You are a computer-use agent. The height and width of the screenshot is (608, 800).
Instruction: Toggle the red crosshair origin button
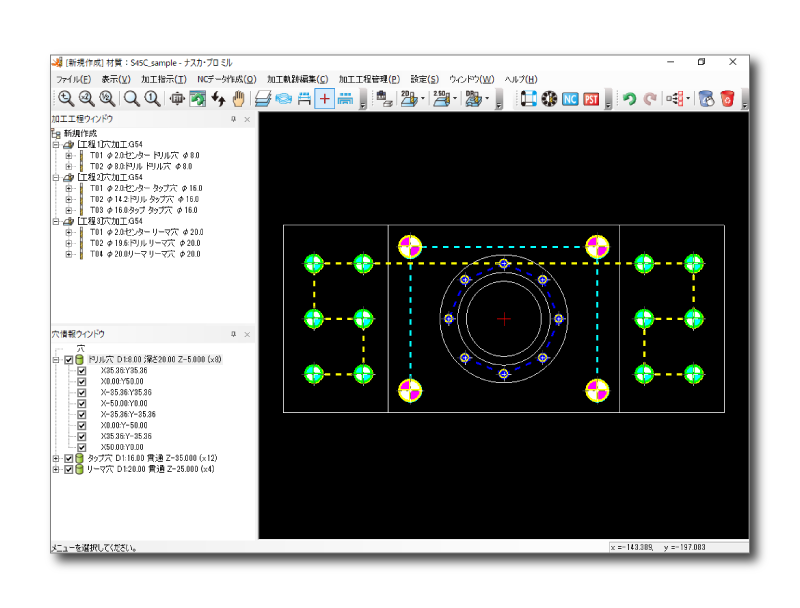click(x=324, y=98)
